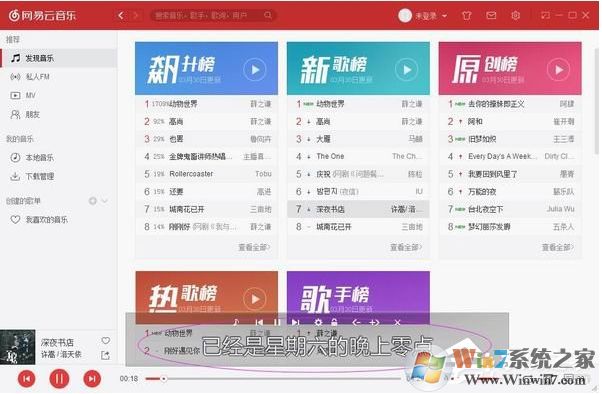Select Rollercoaster by Tobu in 飙升榜
Viewport: 602px width, 394px height.
coord(207,174)
